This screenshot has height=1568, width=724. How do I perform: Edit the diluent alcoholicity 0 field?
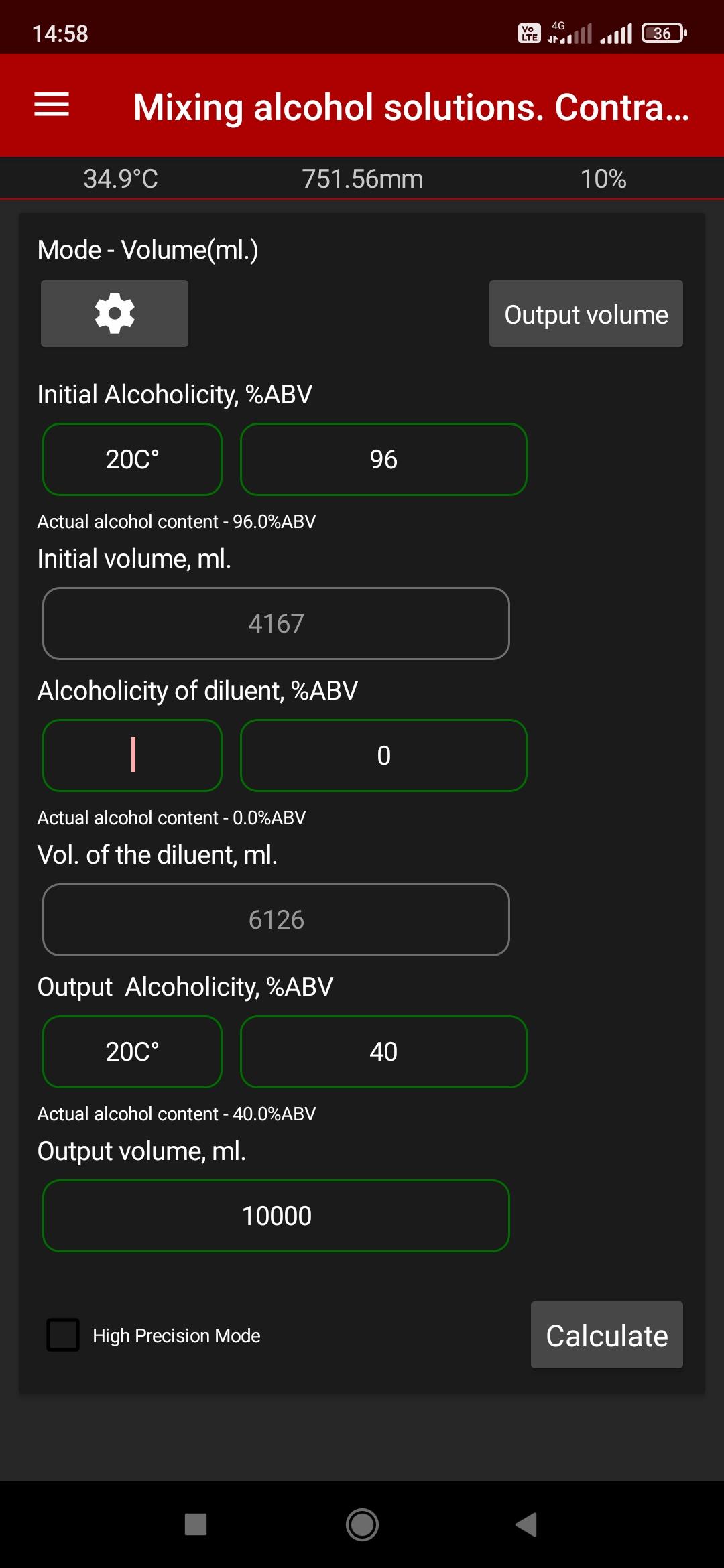[x=383, y=756]
